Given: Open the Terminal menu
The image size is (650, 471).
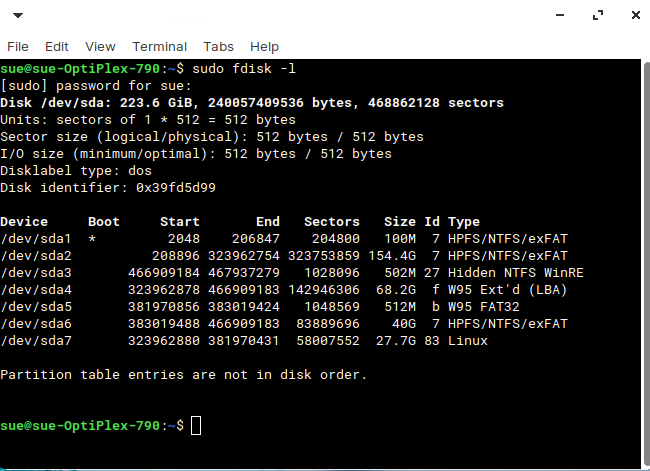Looking at the screenshot, I should click(x=160, y=46).
